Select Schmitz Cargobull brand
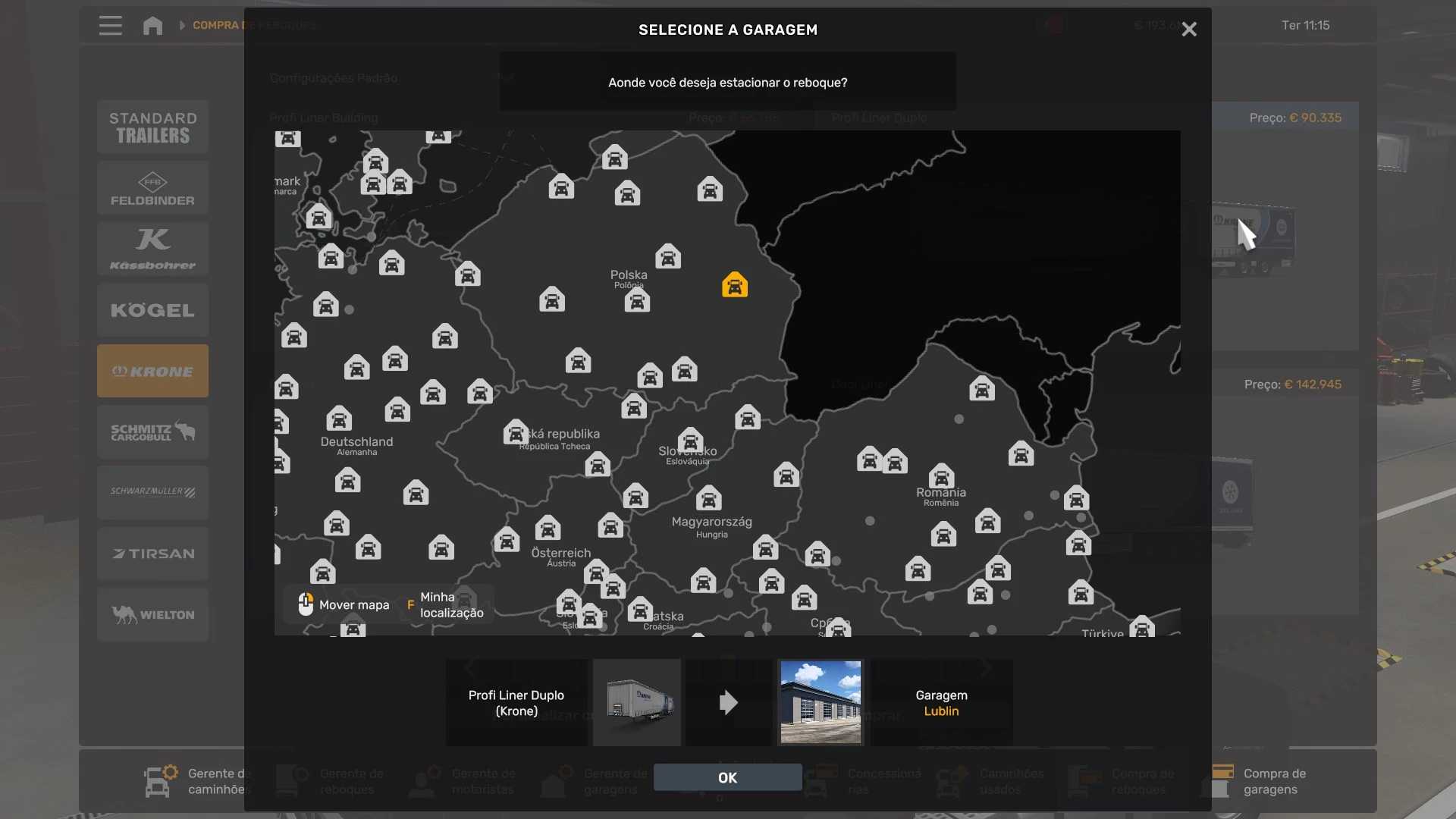1456x819 pixels. coord(152,432)
